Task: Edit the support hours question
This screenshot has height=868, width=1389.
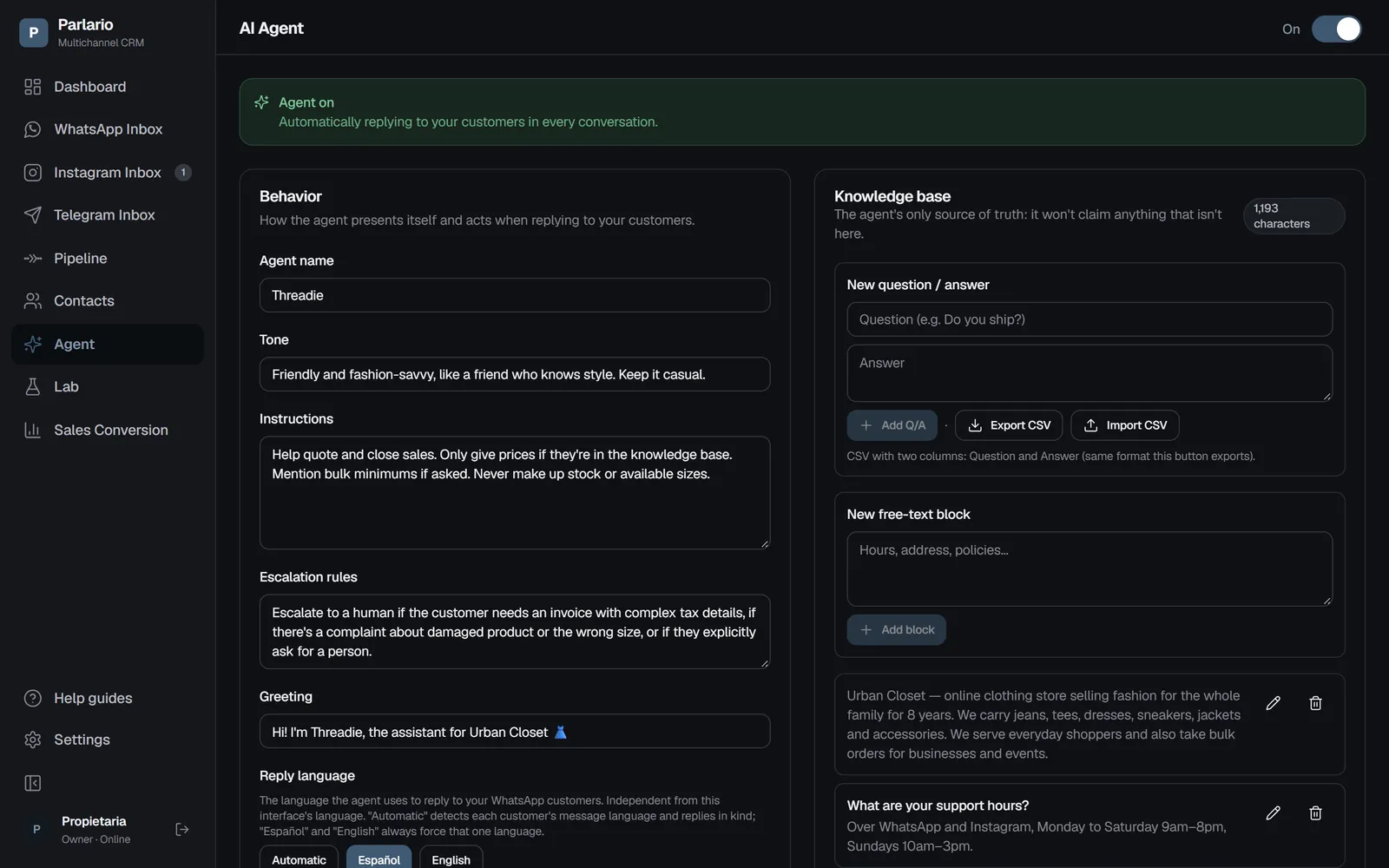Action: coord(1273,813)
